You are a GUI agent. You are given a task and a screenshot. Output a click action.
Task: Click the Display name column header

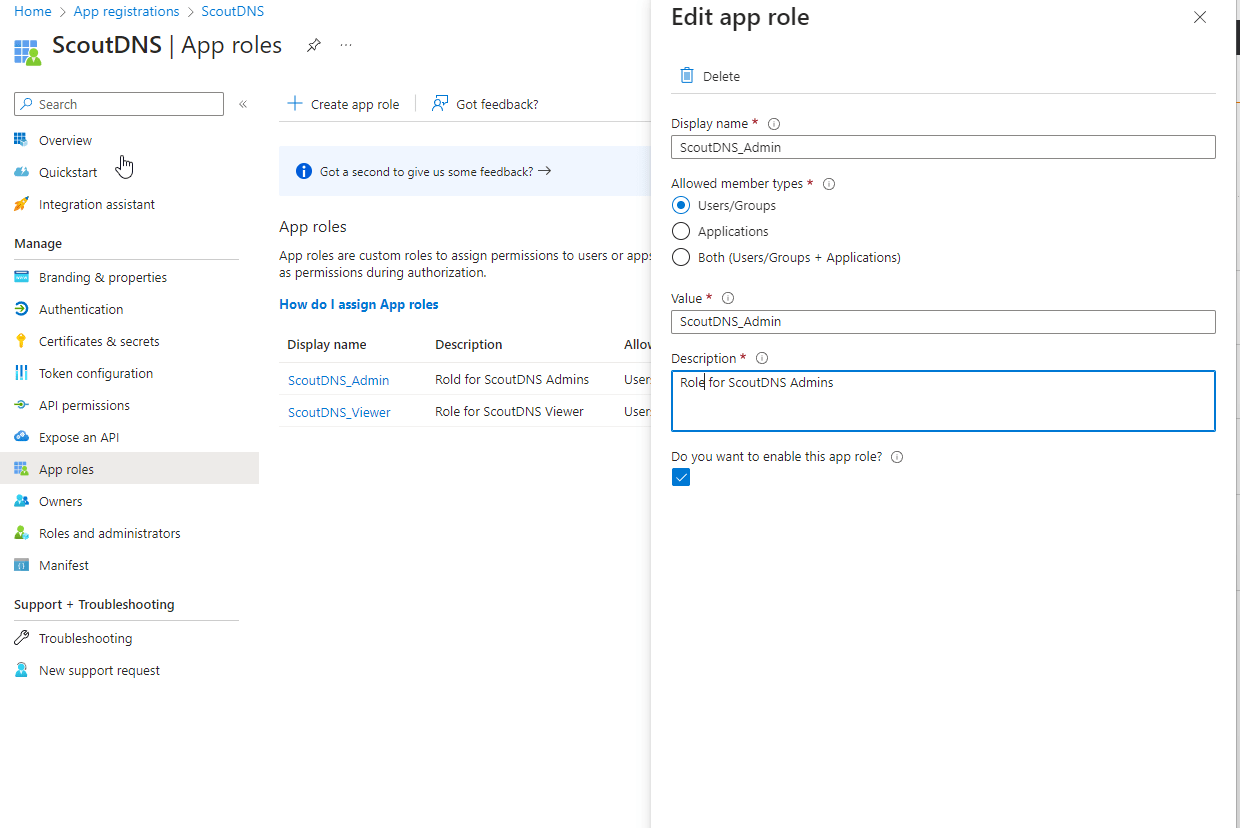327,344
